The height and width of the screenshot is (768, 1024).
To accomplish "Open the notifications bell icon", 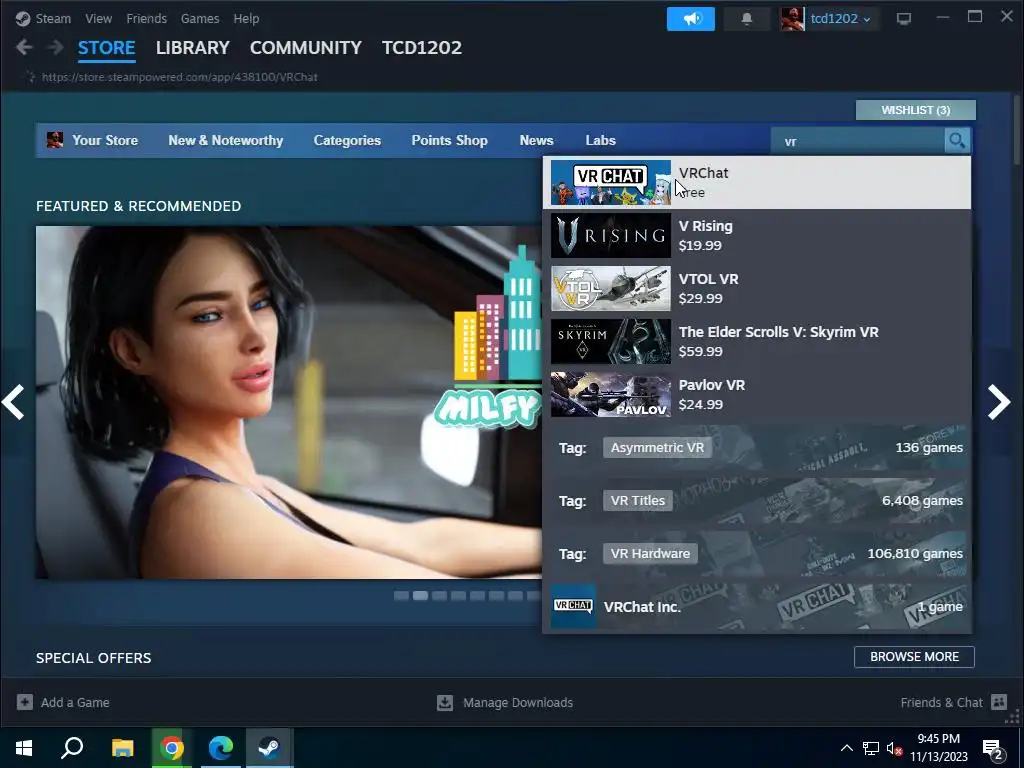I will coord(746,19).
